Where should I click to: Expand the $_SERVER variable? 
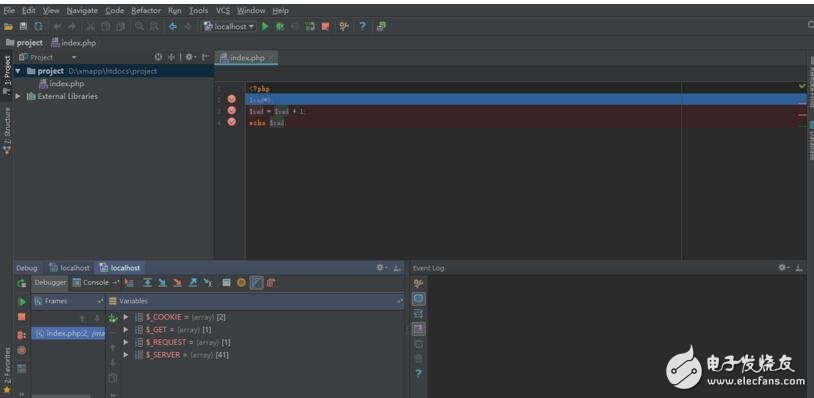click(x=126, y=355)
